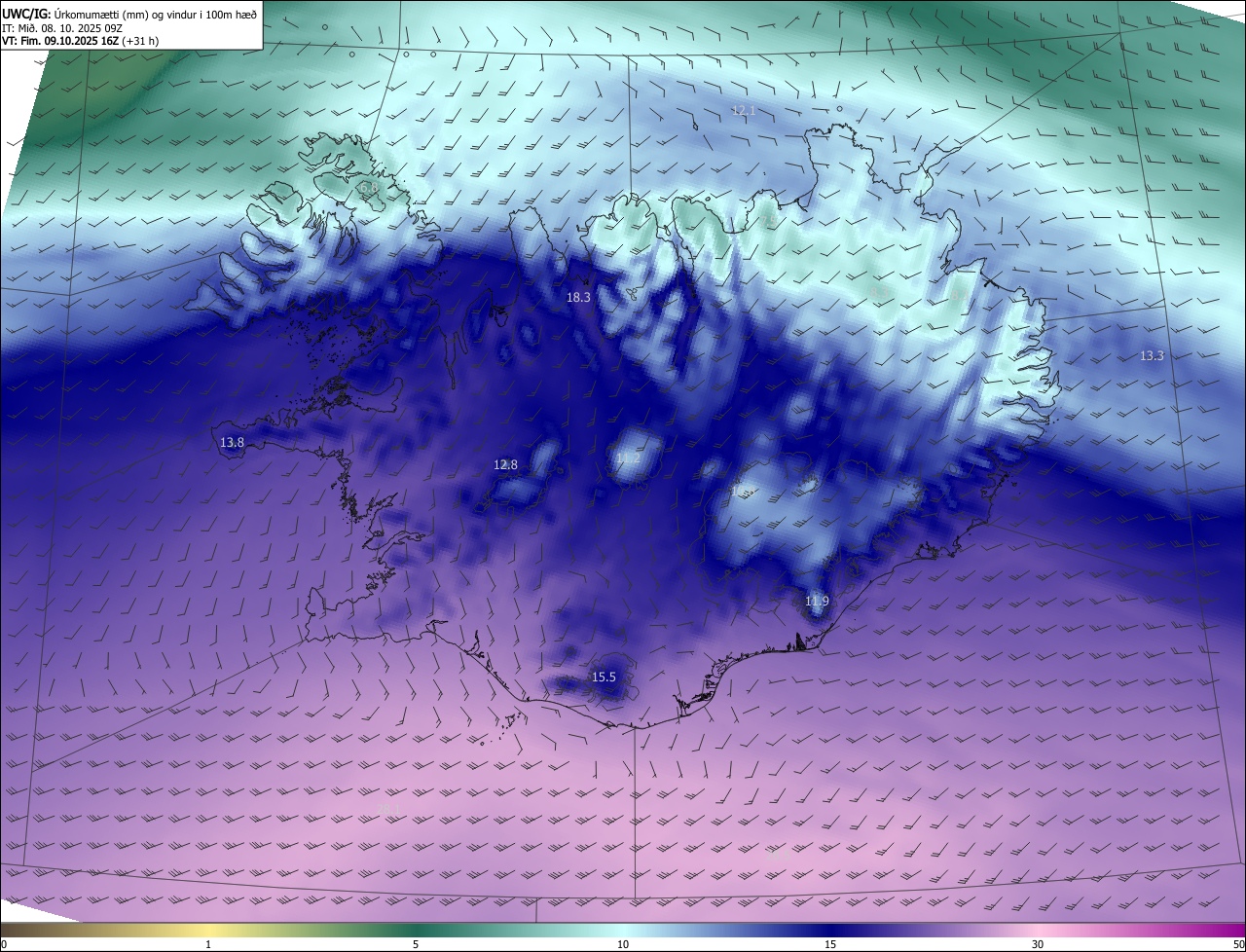Click the colorbar tick label 10
This screenshot has height=952, width=1246.
[623, 944]
